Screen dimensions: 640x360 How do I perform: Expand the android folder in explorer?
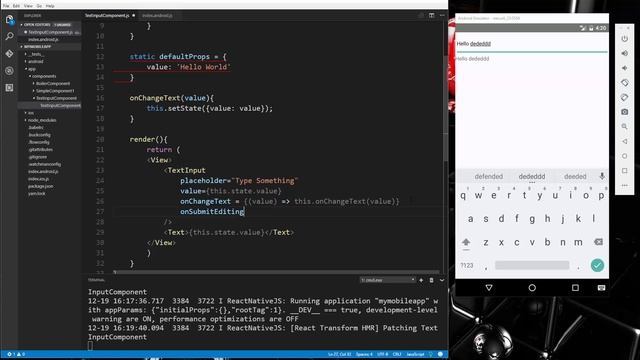click(x=35, y=62)
